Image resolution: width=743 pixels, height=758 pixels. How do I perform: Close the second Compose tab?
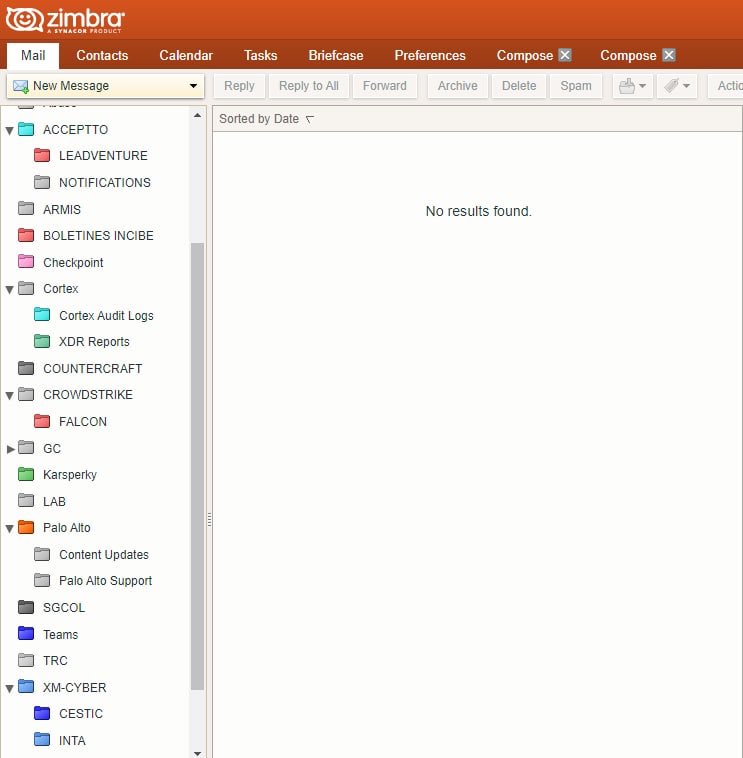(669, 56)
